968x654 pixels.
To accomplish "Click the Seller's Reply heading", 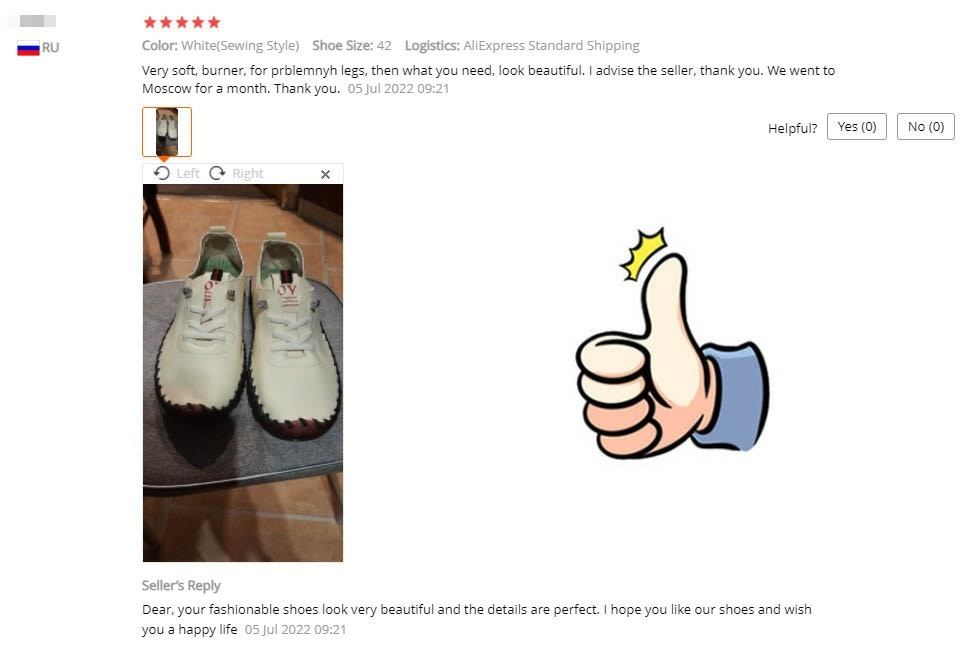I will [x=181, y=585].
